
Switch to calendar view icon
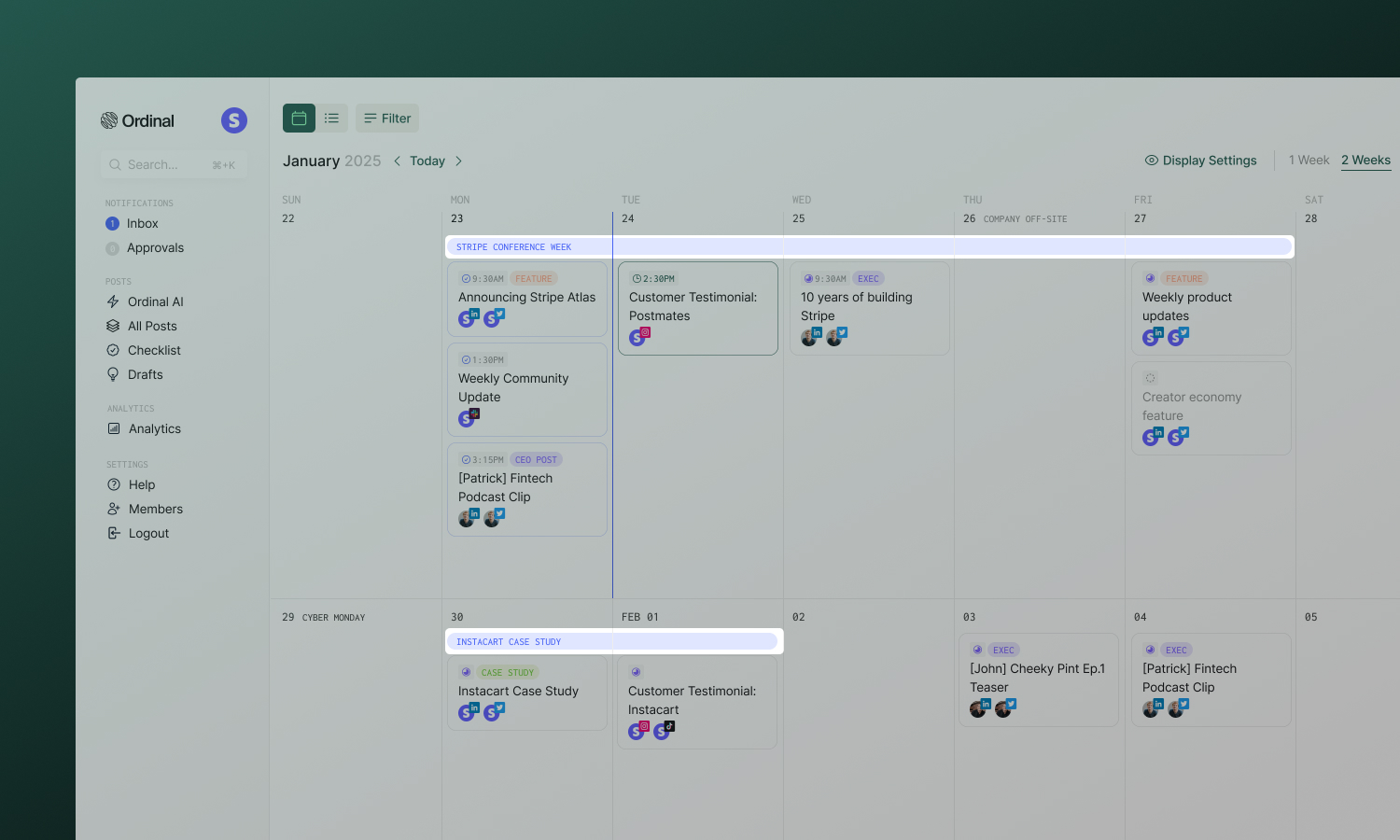(x=299, y=119)
